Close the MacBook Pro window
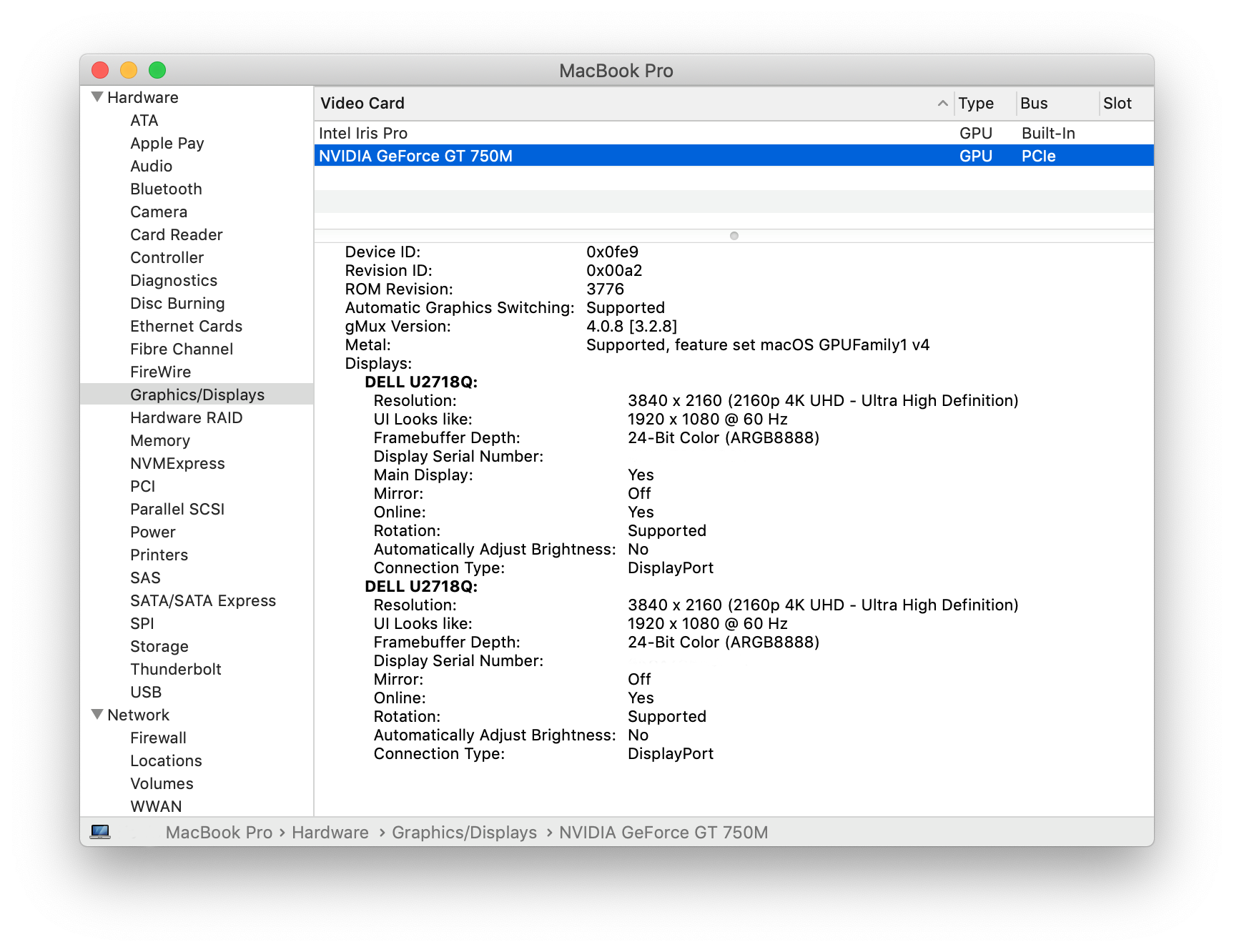1234x952 pixels. 100,70
